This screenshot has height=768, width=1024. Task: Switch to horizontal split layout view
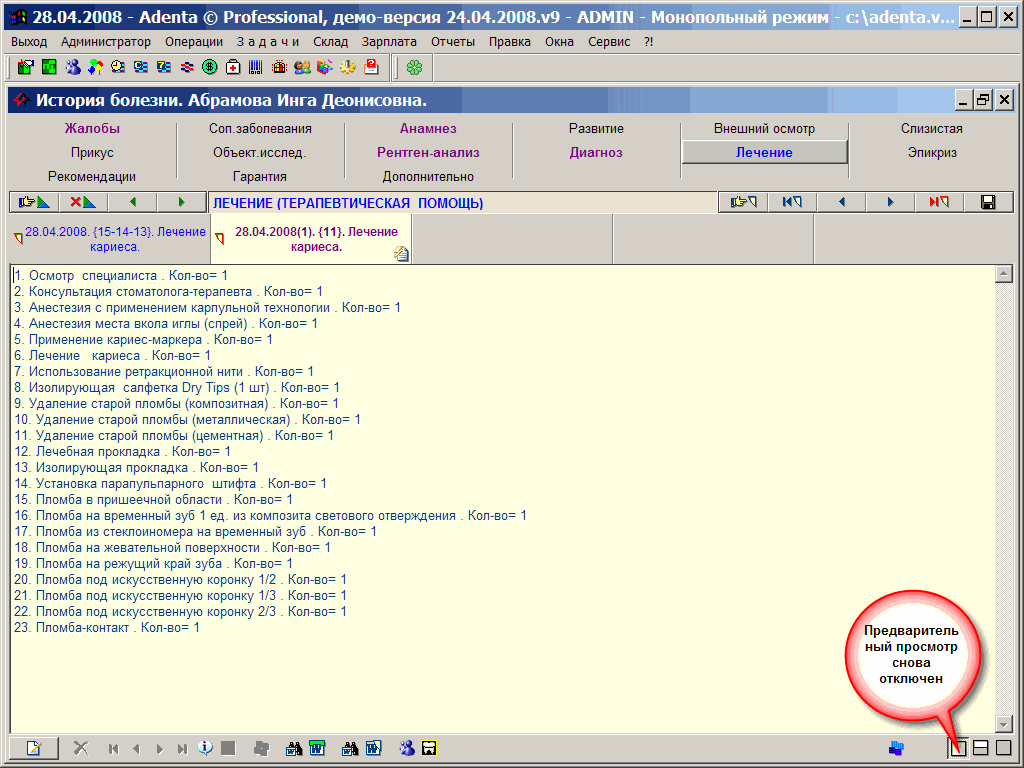click(x=981, y=747)
